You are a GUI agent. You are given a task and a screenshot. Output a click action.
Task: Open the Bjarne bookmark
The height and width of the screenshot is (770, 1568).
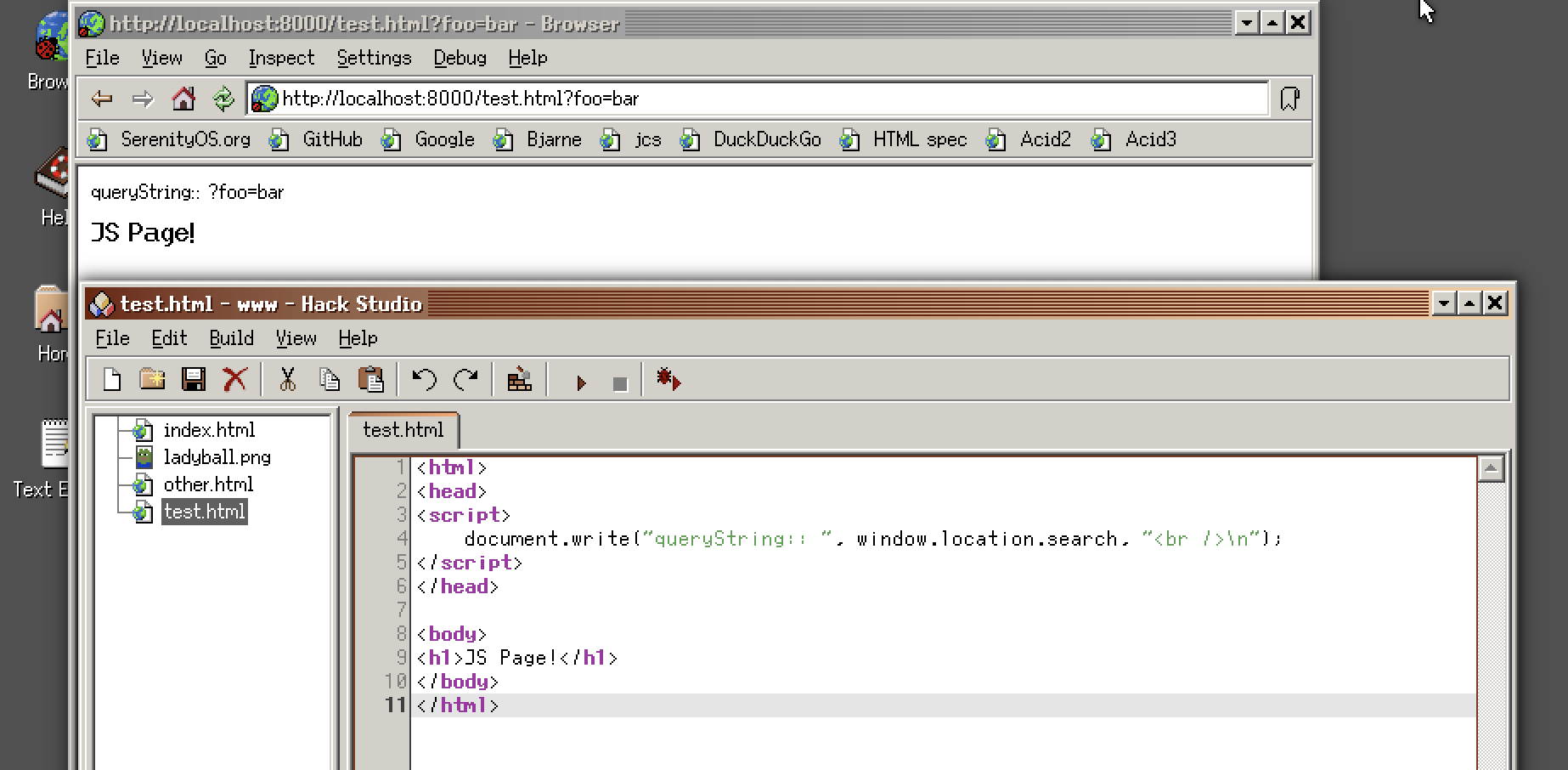coord(538,139)
